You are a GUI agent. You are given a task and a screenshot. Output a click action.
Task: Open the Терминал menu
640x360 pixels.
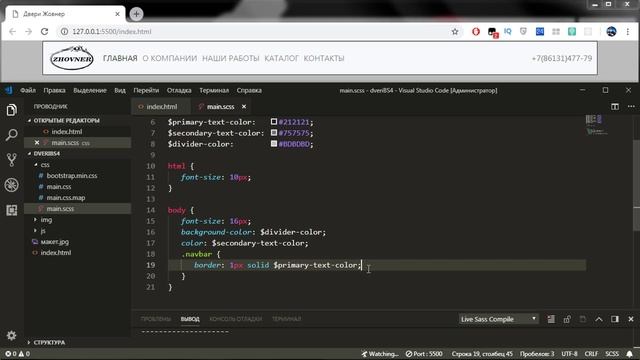click(x=214, y=90)
